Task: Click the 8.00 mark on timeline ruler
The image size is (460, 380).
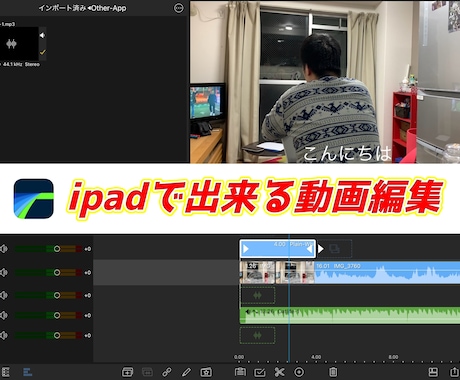Action: tap(393, 357)
